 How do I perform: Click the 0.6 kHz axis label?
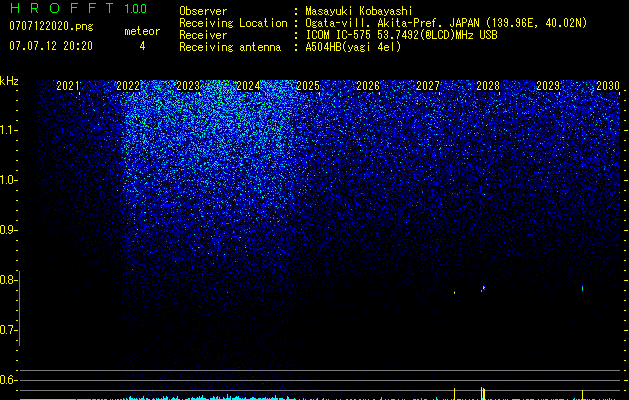pyautogui.click(x=8, y=380)
